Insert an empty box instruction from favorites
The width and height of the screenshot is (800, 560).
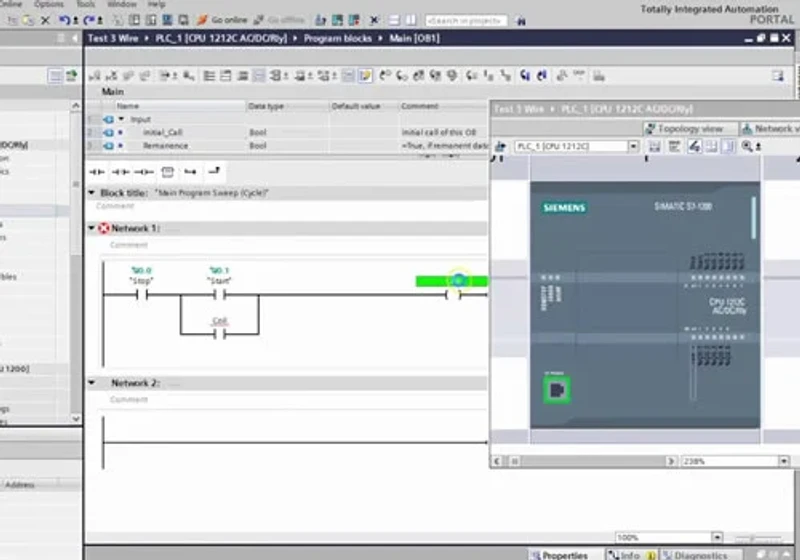coord(167,172)
